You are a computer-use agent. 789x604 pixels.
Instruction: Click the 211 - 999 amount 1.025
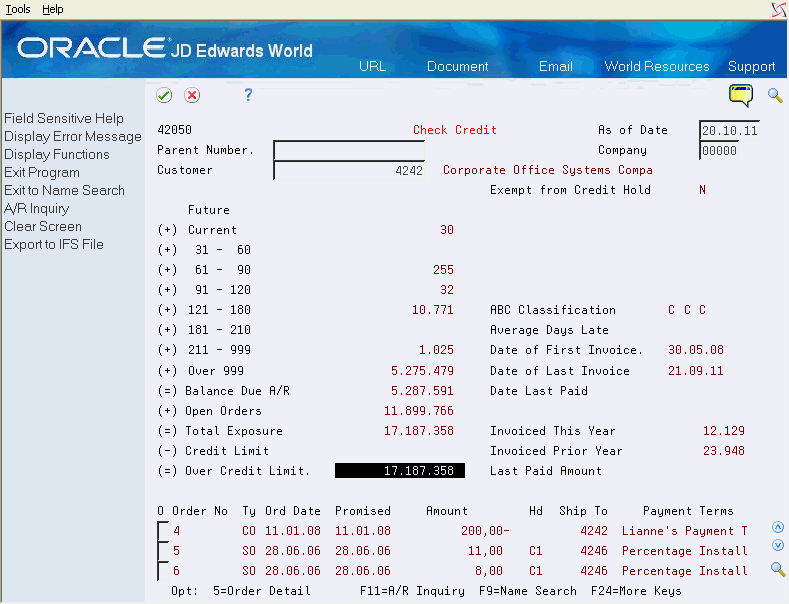[x=436, y=350]
